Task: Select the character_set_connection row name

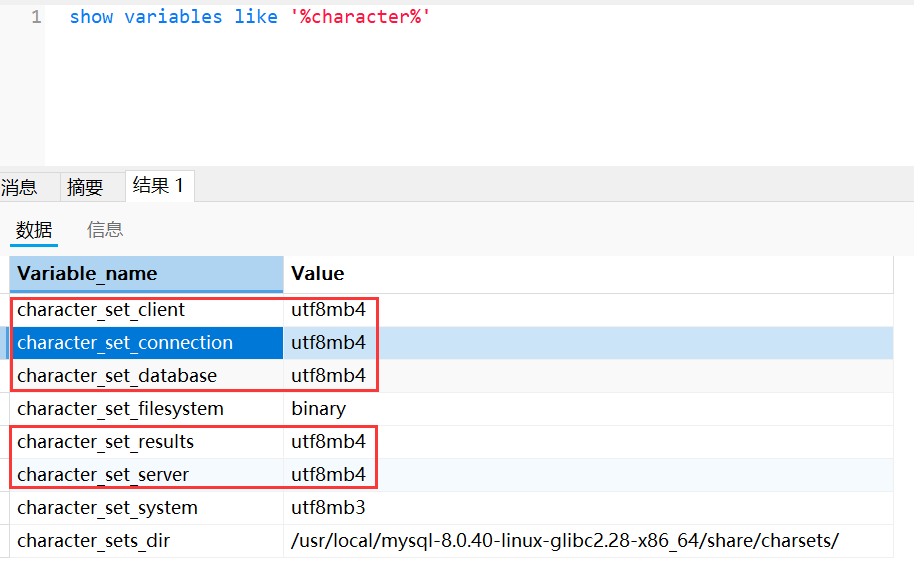Action: (x=125, y=343)
